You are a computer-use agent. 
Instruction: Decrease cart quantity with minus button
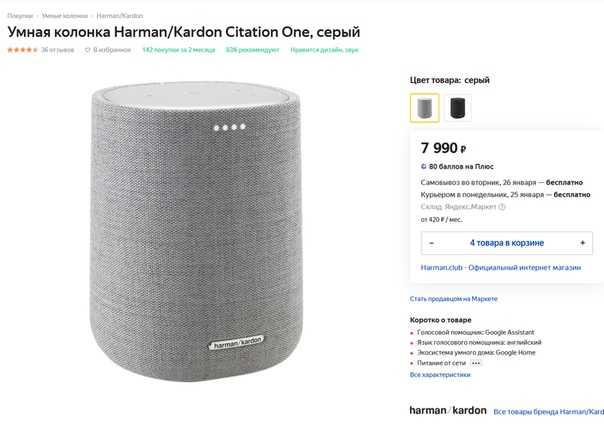432,243
